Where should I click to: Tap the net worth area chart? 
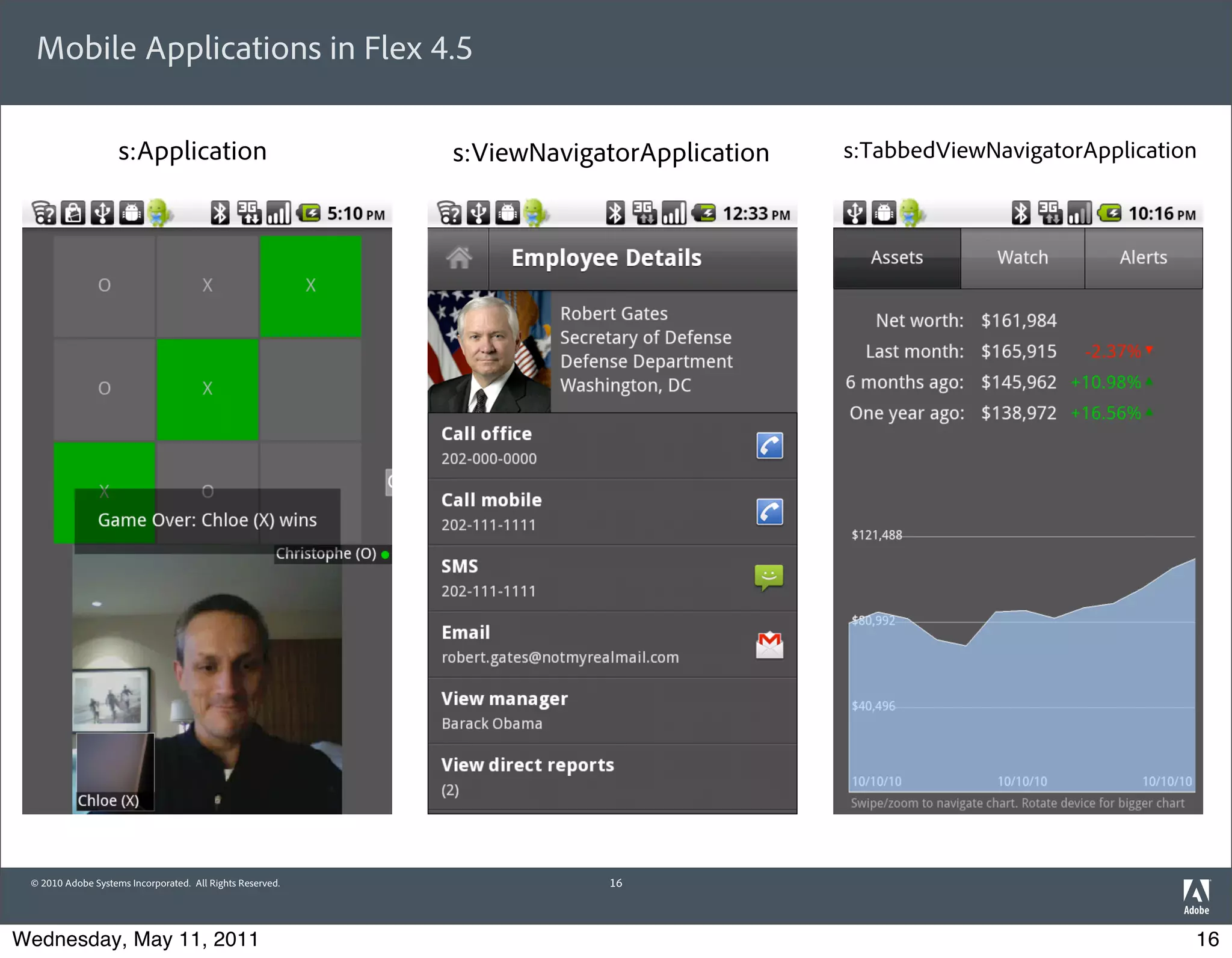click(1021, 675)
